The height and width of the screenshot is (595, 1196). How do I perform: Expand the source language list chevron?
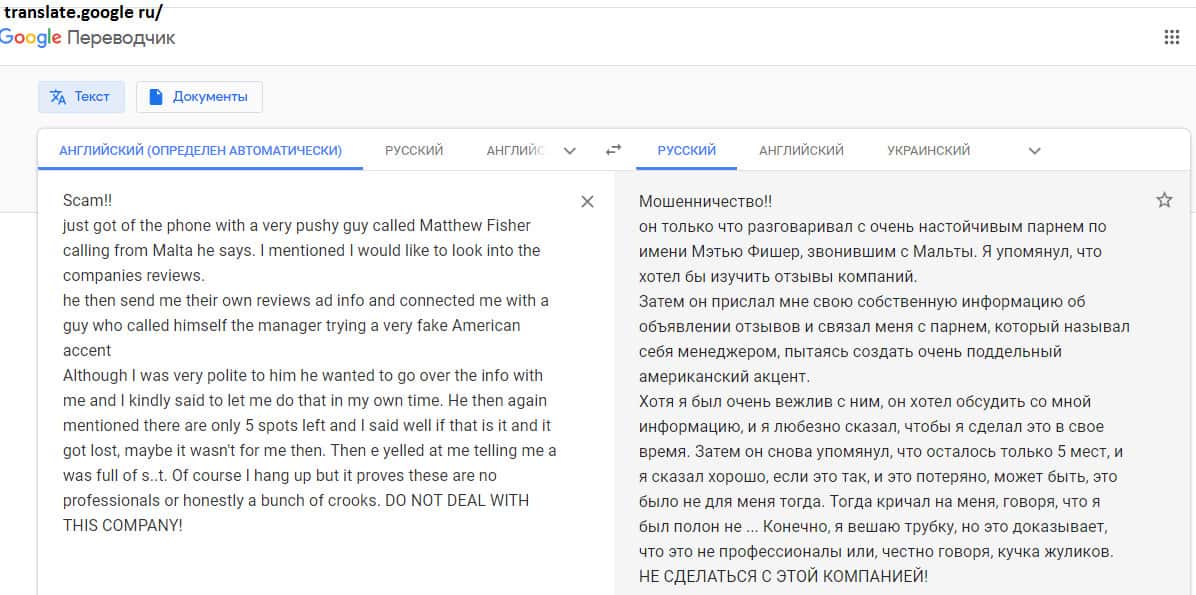coord(570,151)
